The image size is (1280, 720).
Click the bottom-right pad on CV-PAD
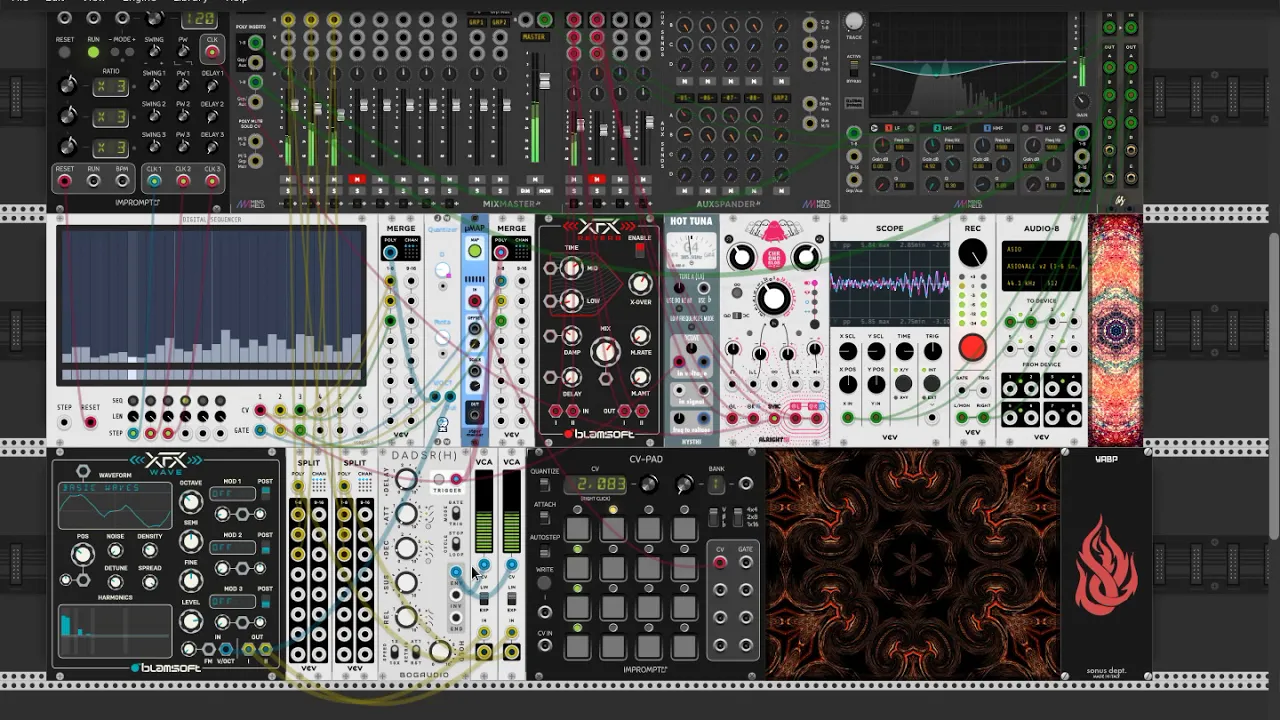tap(684, 646)
